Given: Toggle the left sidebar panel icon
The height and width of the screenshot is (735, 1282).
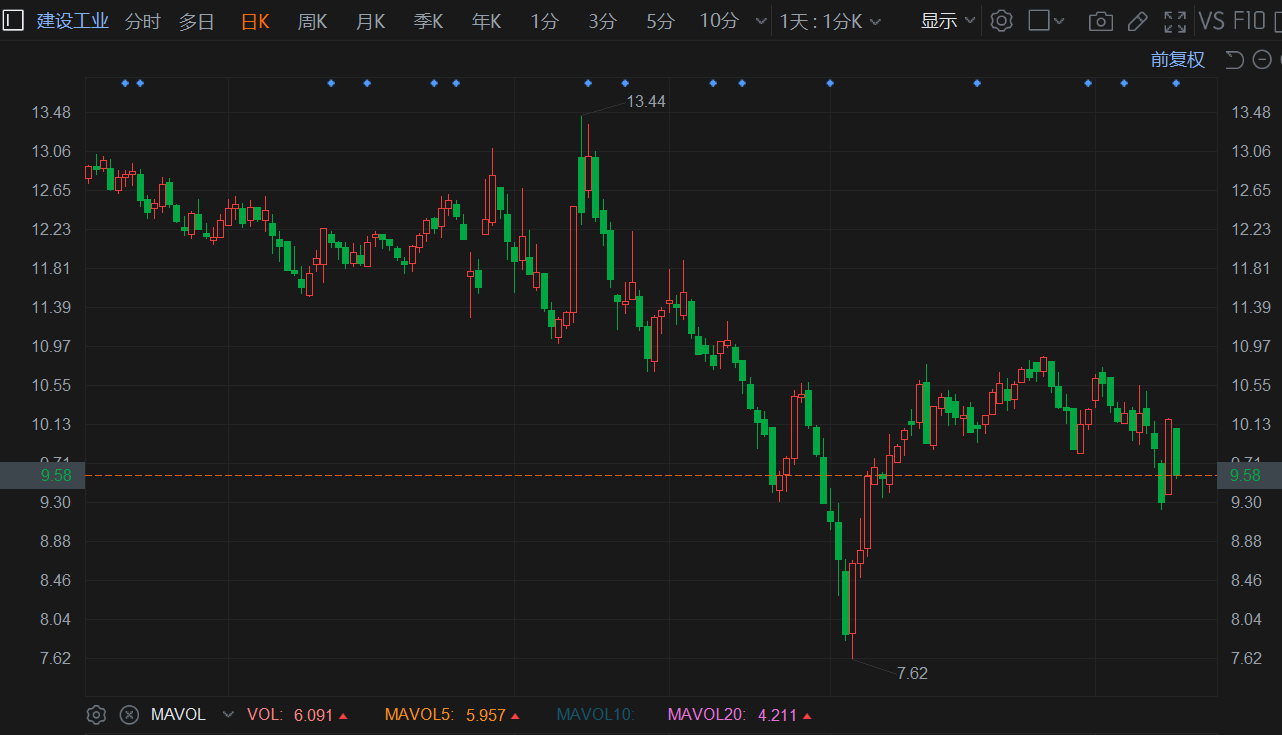Looking at the screenshot, I should coord(13,21).
